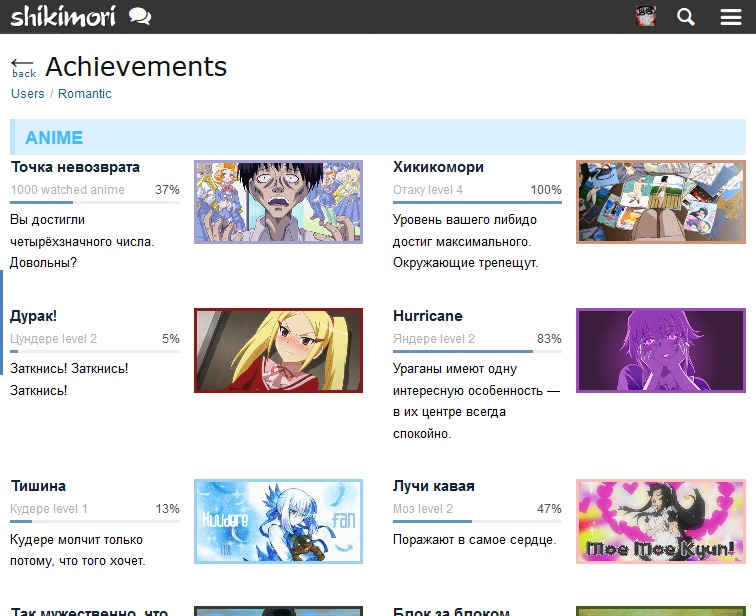Click the Hurricane achievement title

click(x=428, y=316)
